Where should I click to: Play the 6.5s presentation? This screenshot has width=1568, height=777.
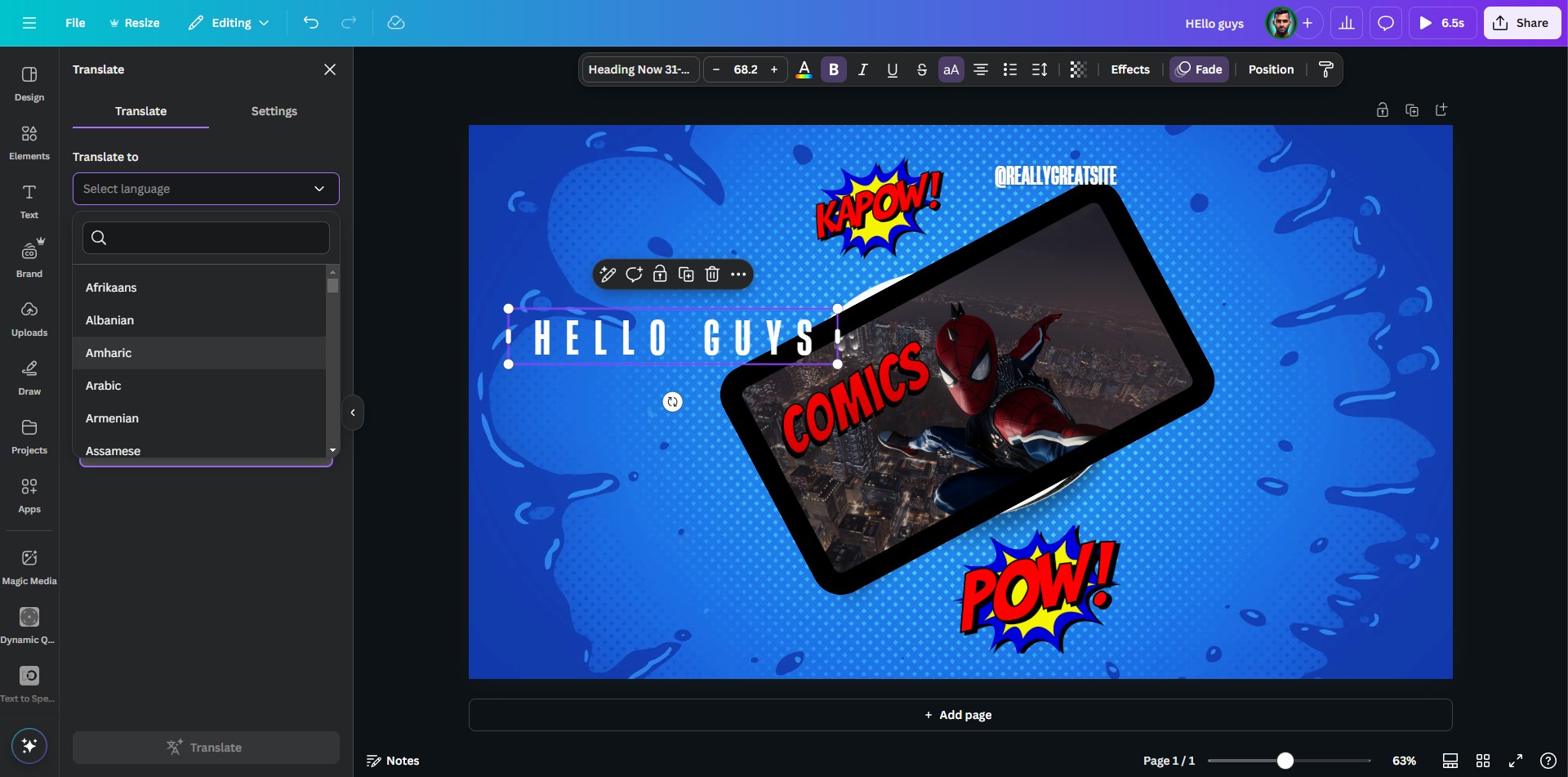[1442, 23]
